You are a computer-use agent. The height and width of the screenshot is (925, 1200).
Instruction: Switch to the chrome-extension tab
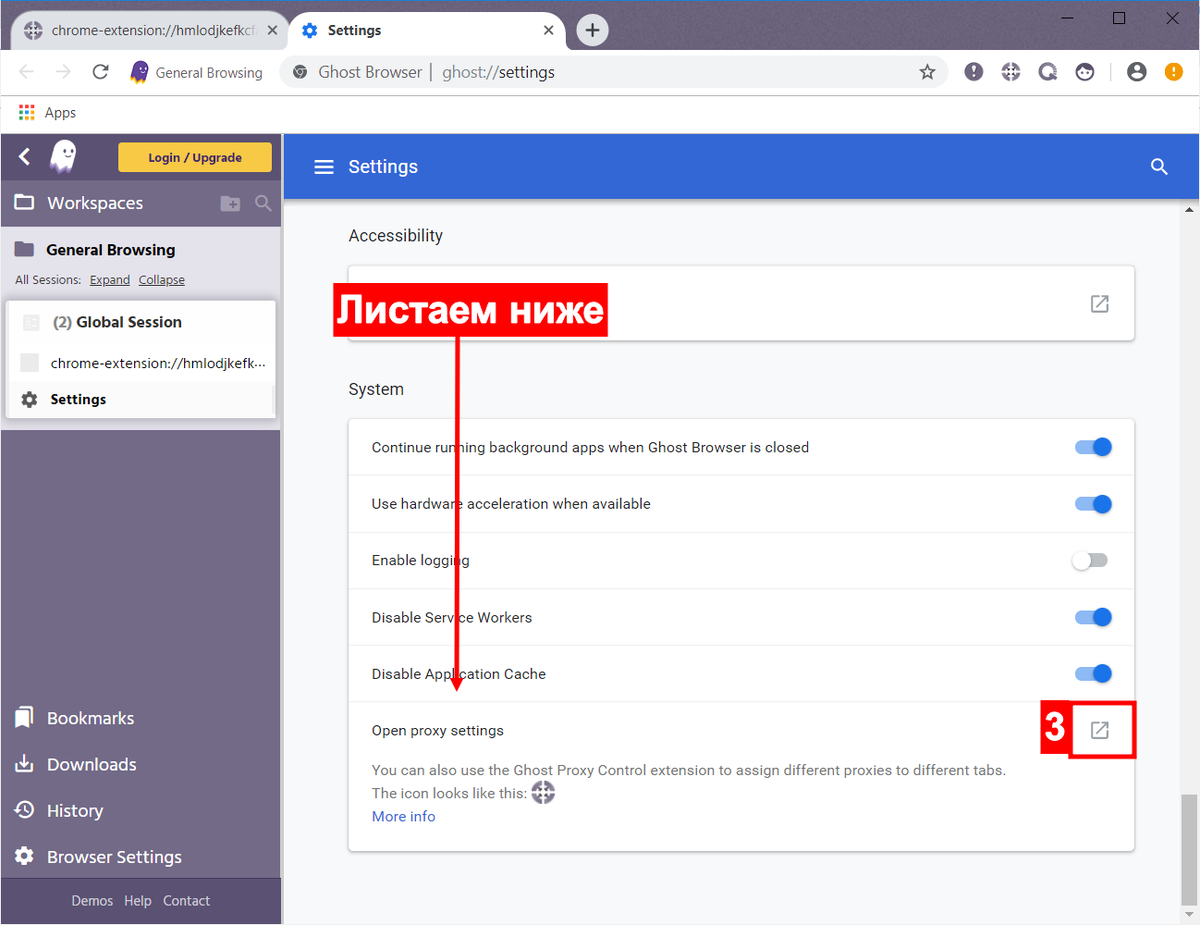[x=148, y=31]
